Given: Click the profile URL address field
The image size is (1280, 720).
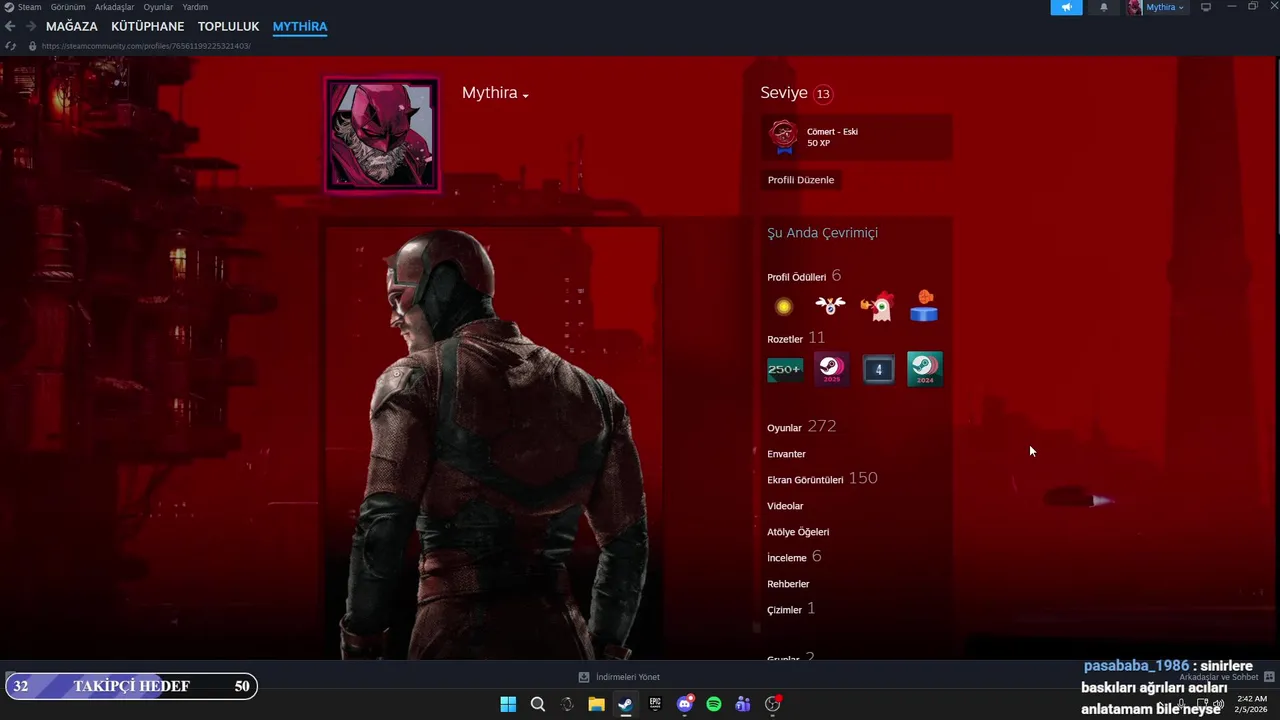Looking at the screenshot, I should (146, 46).
